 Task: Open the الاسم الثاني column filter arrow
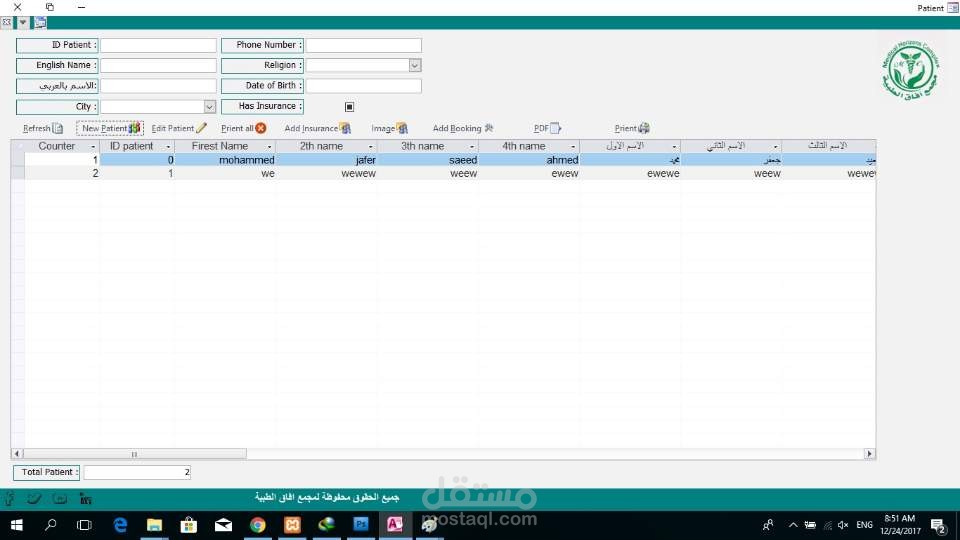coord(775,147)
